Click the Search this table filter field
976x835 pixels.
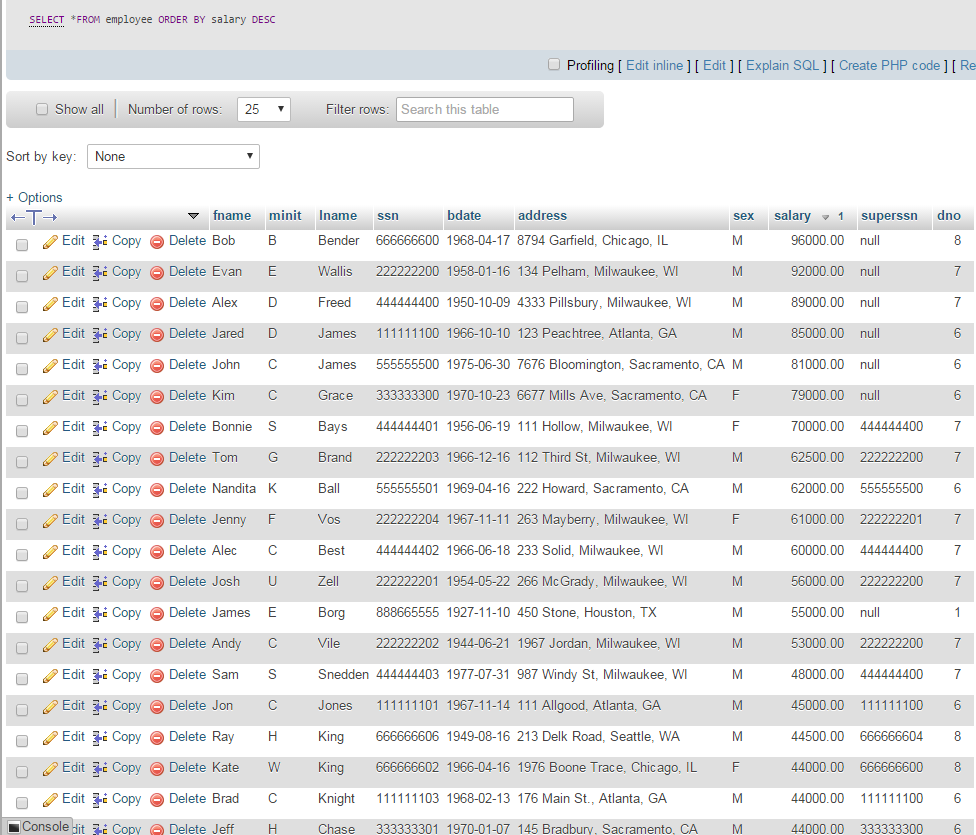coord(484,110)
